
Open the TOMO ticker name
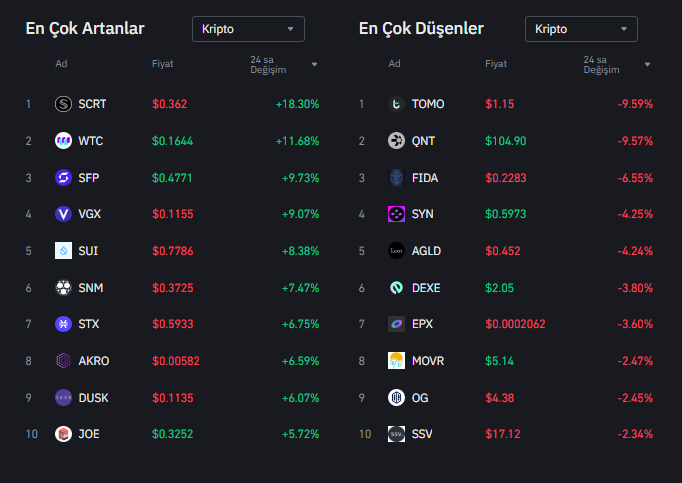(428, 104)
